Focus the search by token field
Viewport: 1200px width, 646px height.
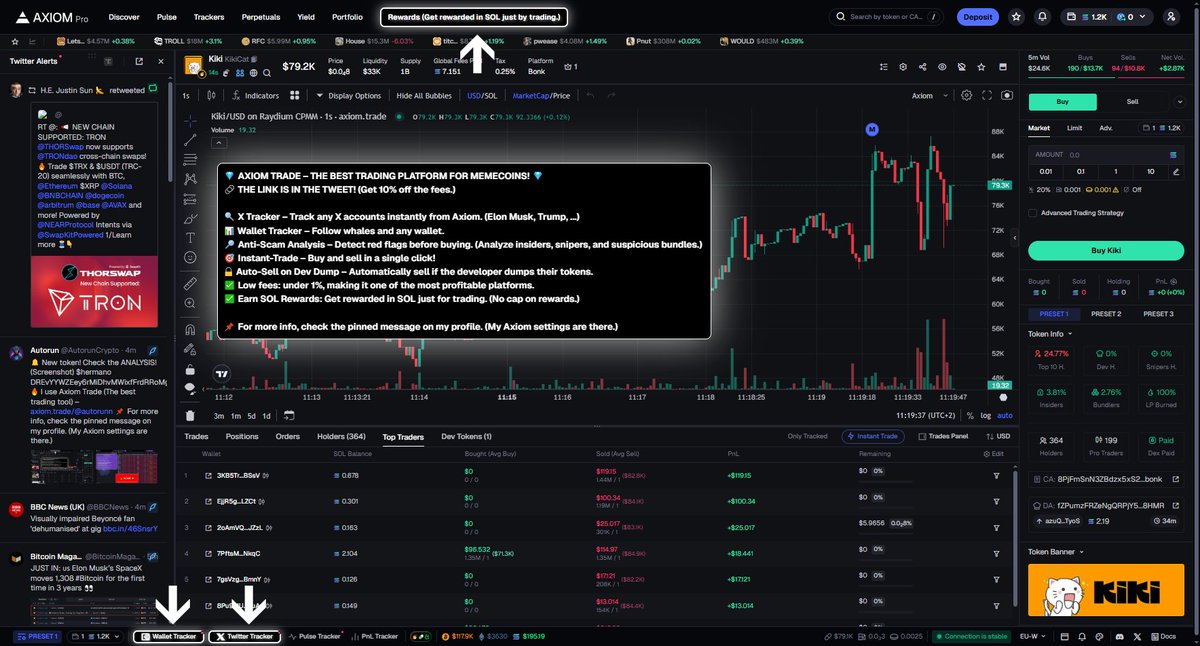click(885, 17)
